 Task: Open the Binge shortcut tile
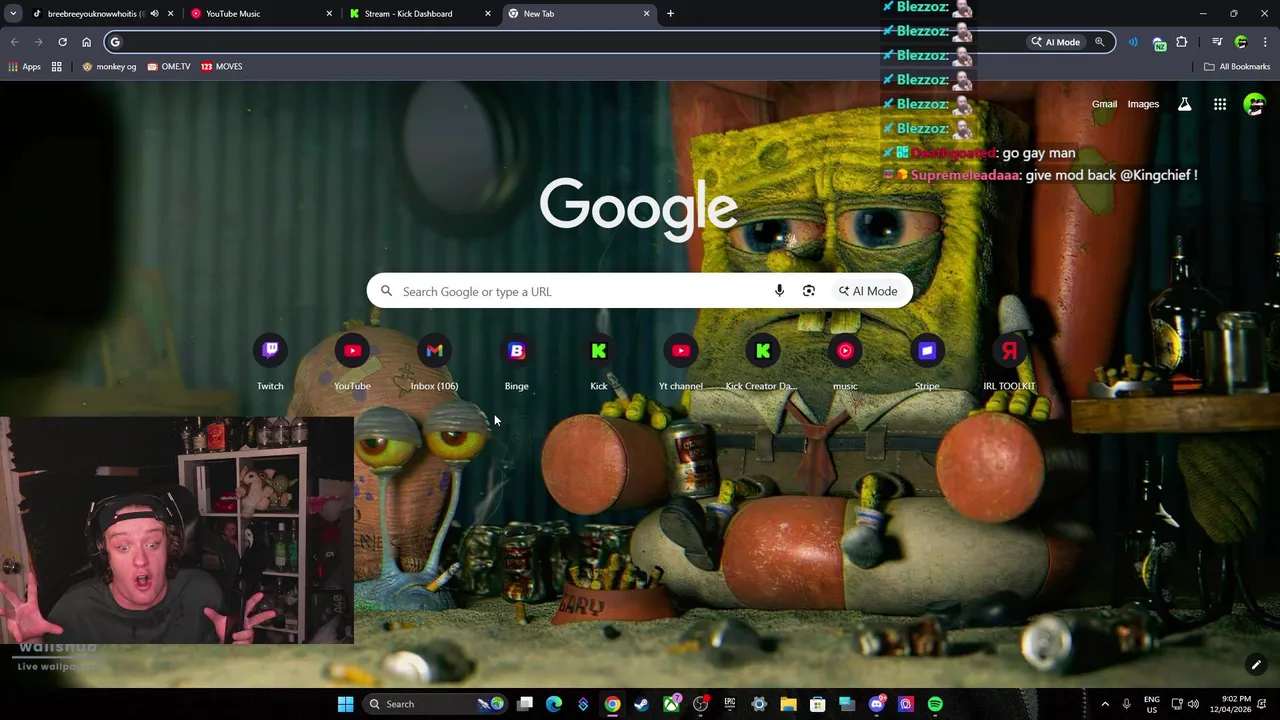click(x=516, y=363)
